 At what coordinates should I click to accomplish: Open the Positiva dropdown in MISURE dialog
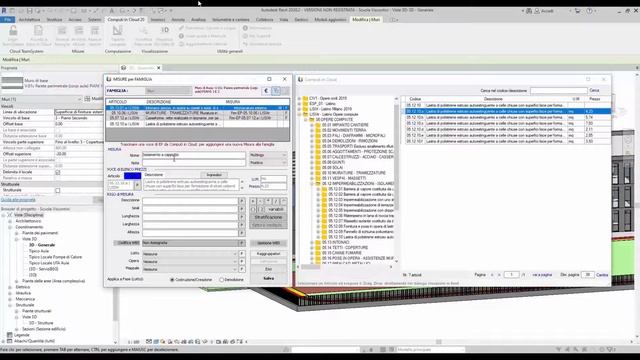tap(268, 162)
